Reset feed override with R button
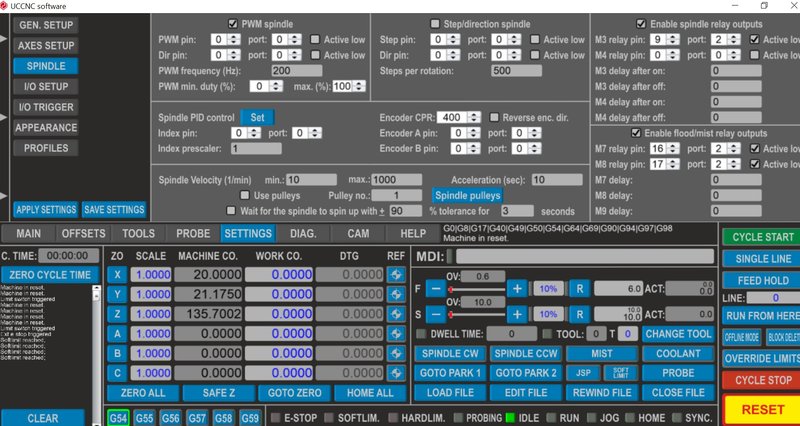Image resolution: width=800 pixels, height=426 pixels. coord(580,289)
